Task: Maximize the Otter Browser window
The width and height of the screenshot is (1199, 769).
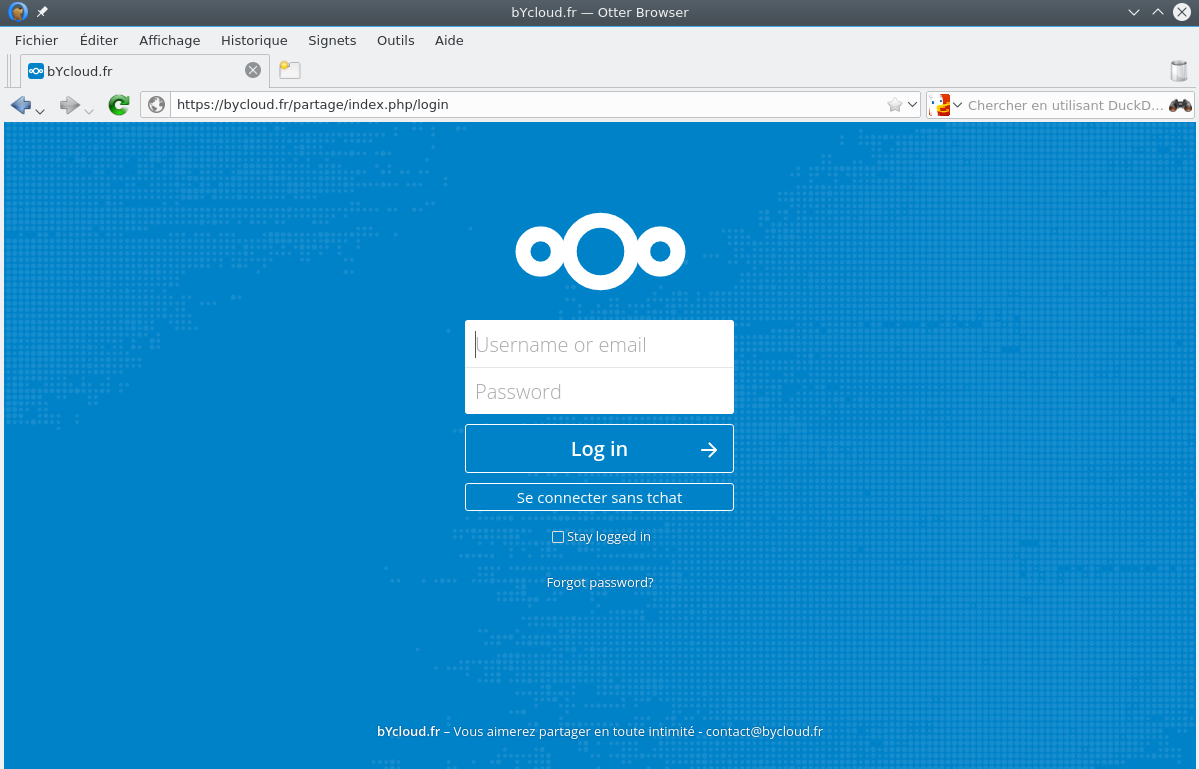Action: point(1158,12)
